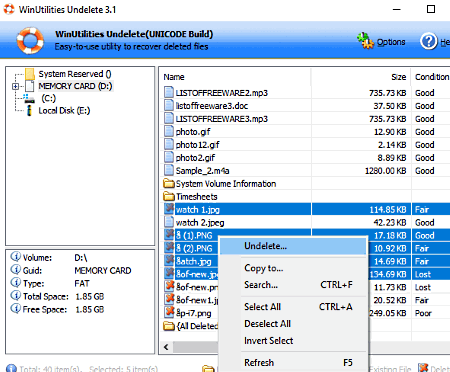450x372 pixels.
Task: Click deleted-file icon of ß (1).PNG
Action: [x=169, y=235]
